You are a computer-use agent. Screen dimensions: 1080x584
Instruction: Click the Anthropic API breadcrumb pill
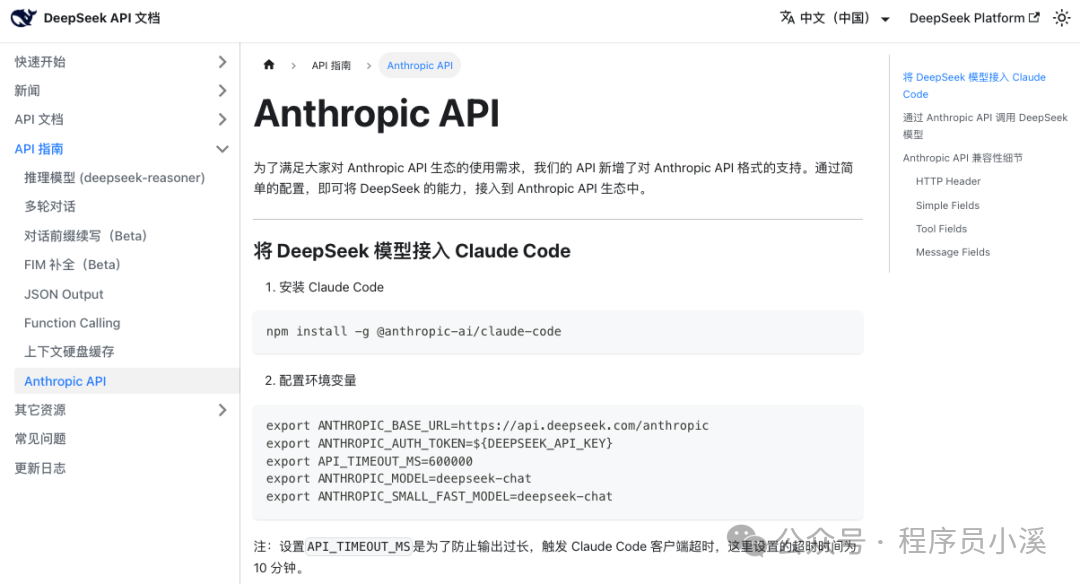419,65
